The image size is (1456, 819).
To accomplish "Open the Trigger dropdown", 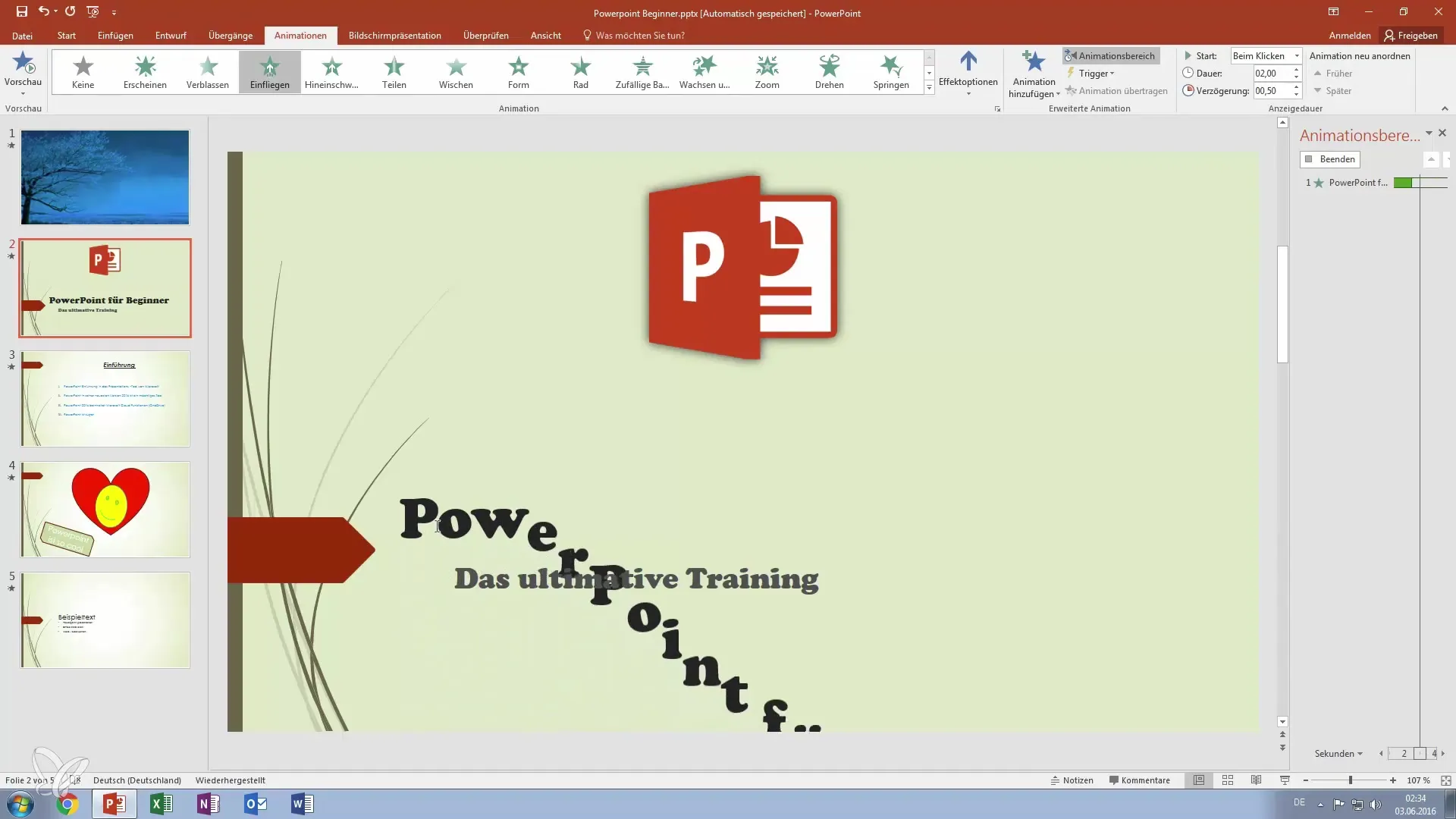I will pos(1090,73).
